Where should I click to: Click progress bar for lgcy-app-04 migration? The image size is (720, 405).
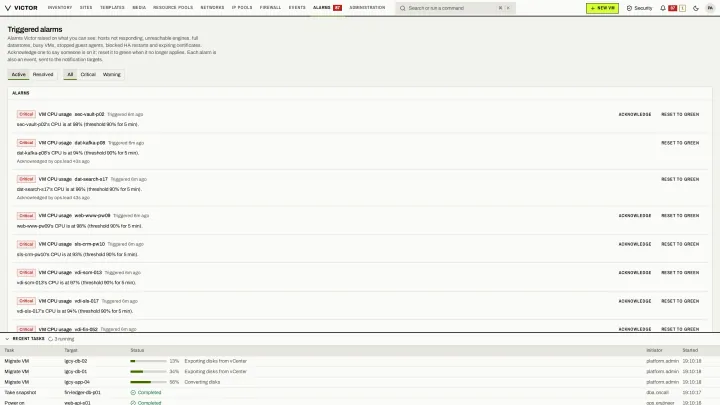point(148,382)
